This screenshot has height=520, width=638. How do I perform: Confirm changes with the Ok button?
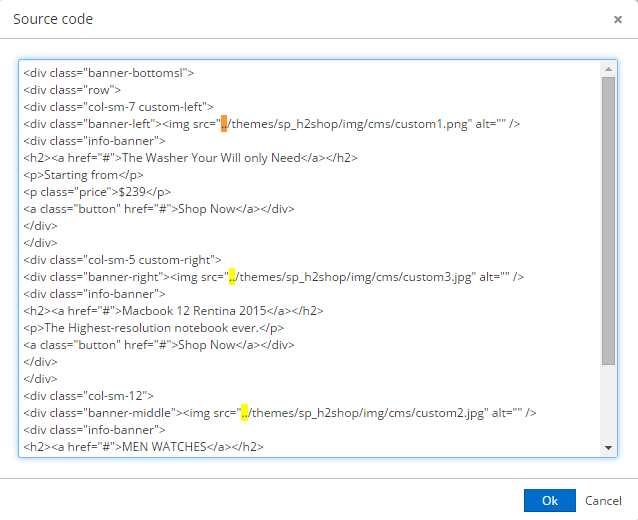pyautogui.click(x=550, y=500)
